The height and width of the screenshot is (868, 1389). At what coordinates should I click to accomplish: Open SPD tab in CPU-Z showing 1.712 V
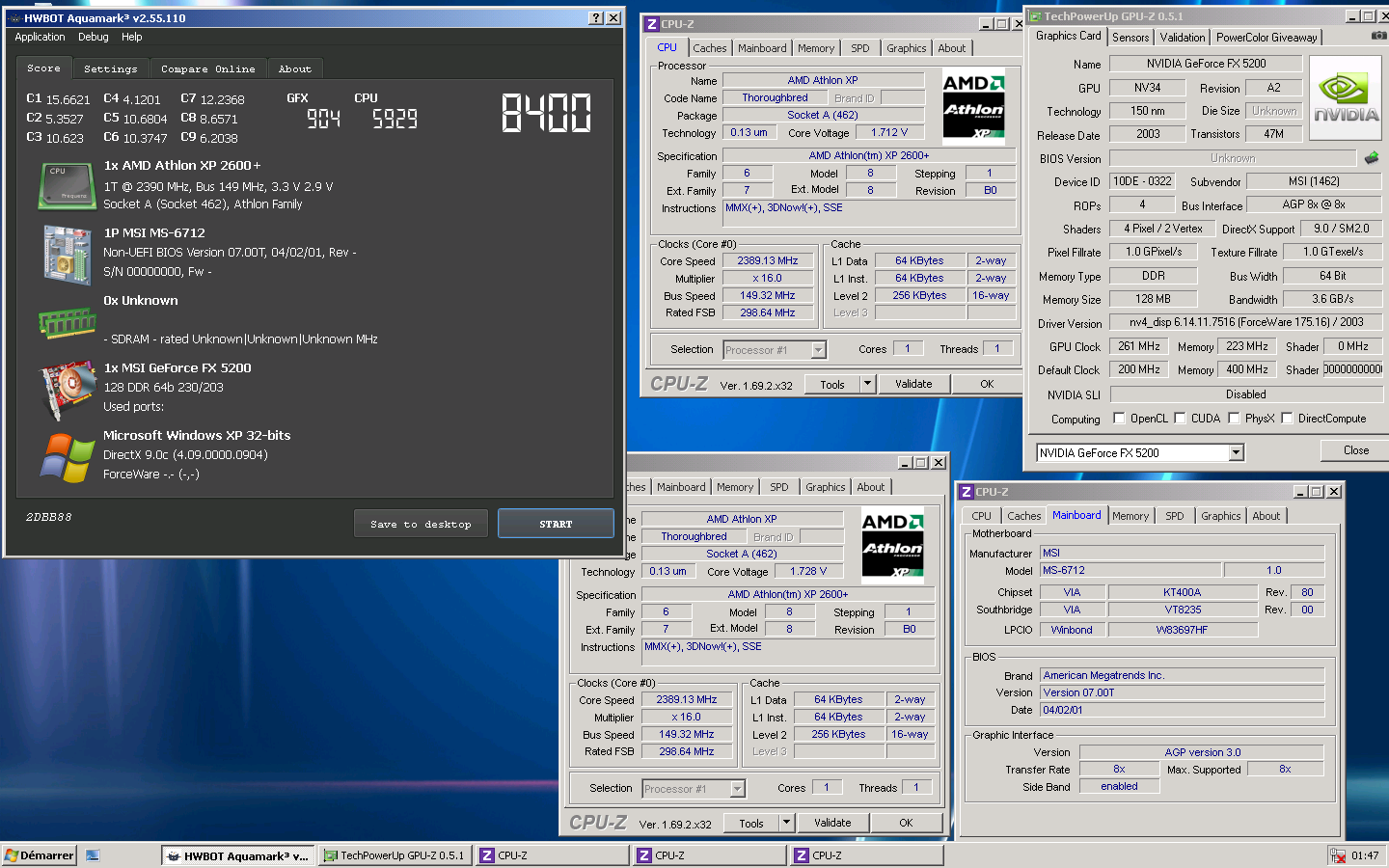[x=860, y=48]
